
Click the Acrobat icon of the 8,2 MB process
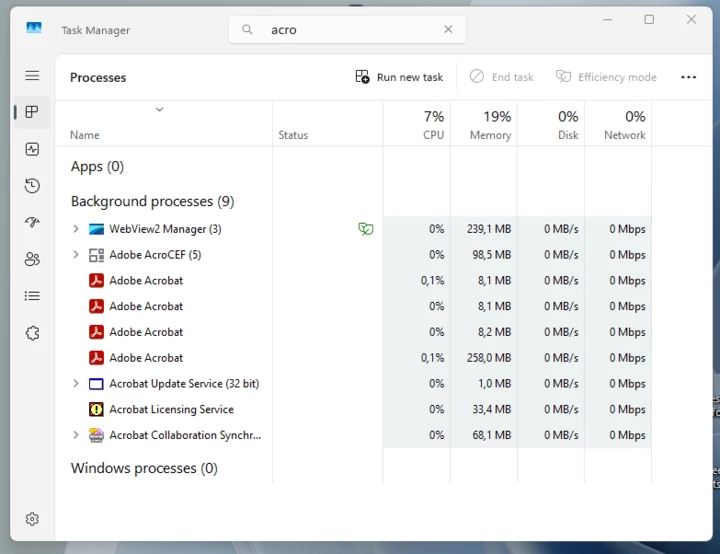pos(96,332)
